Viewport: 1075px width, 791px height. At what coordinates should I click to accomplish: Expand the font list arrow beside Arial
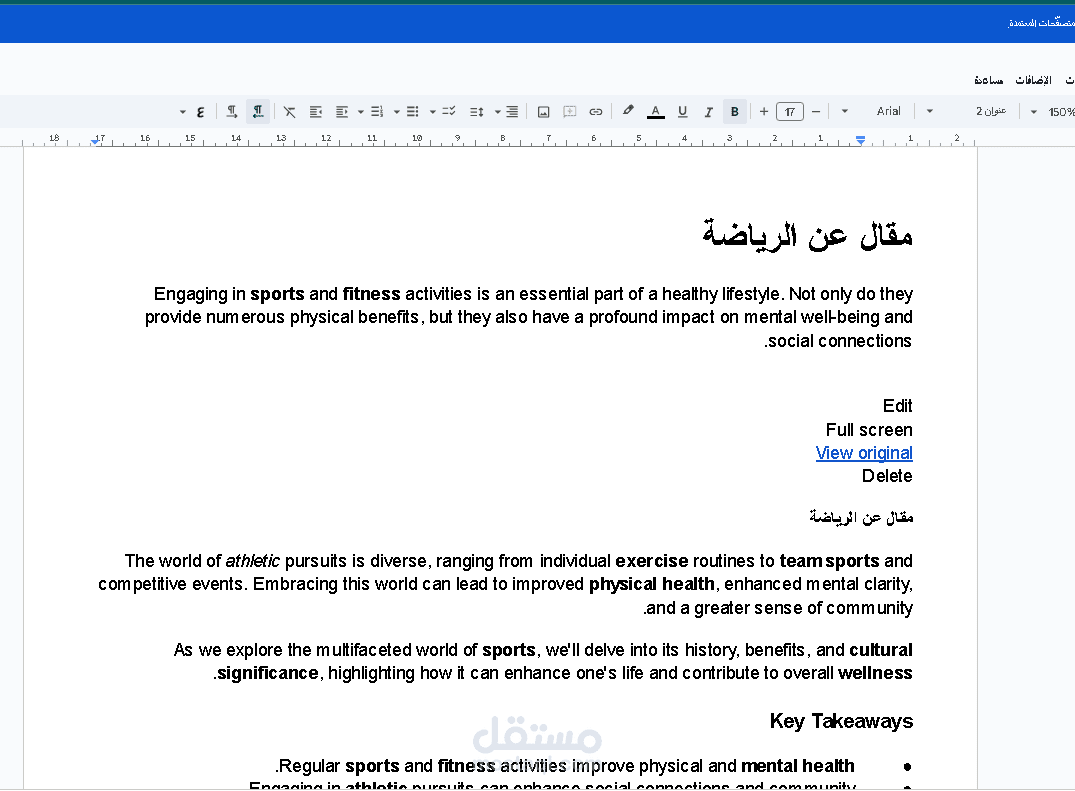845,111
